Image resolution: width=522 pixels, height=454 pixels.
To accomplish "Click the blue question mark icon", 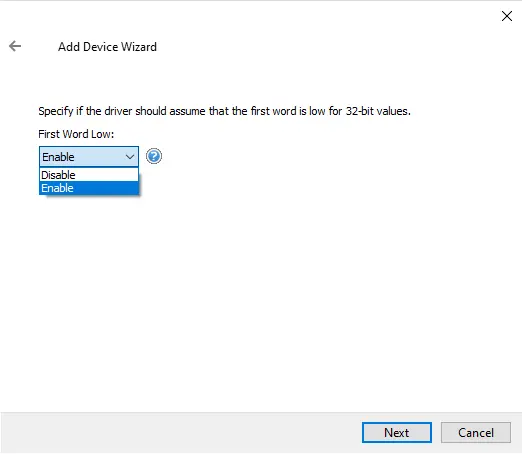I will (154, 156).
